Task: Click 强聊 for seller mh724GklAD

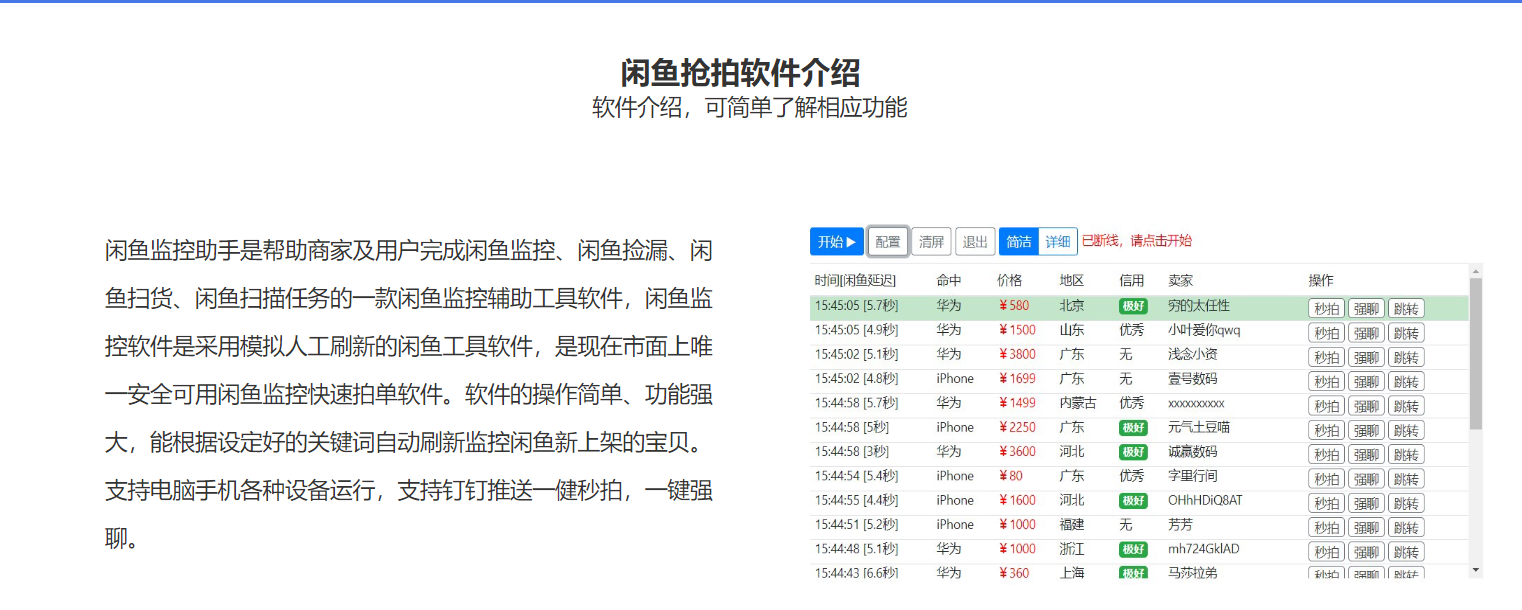Action: click(x=1366, y=552)
